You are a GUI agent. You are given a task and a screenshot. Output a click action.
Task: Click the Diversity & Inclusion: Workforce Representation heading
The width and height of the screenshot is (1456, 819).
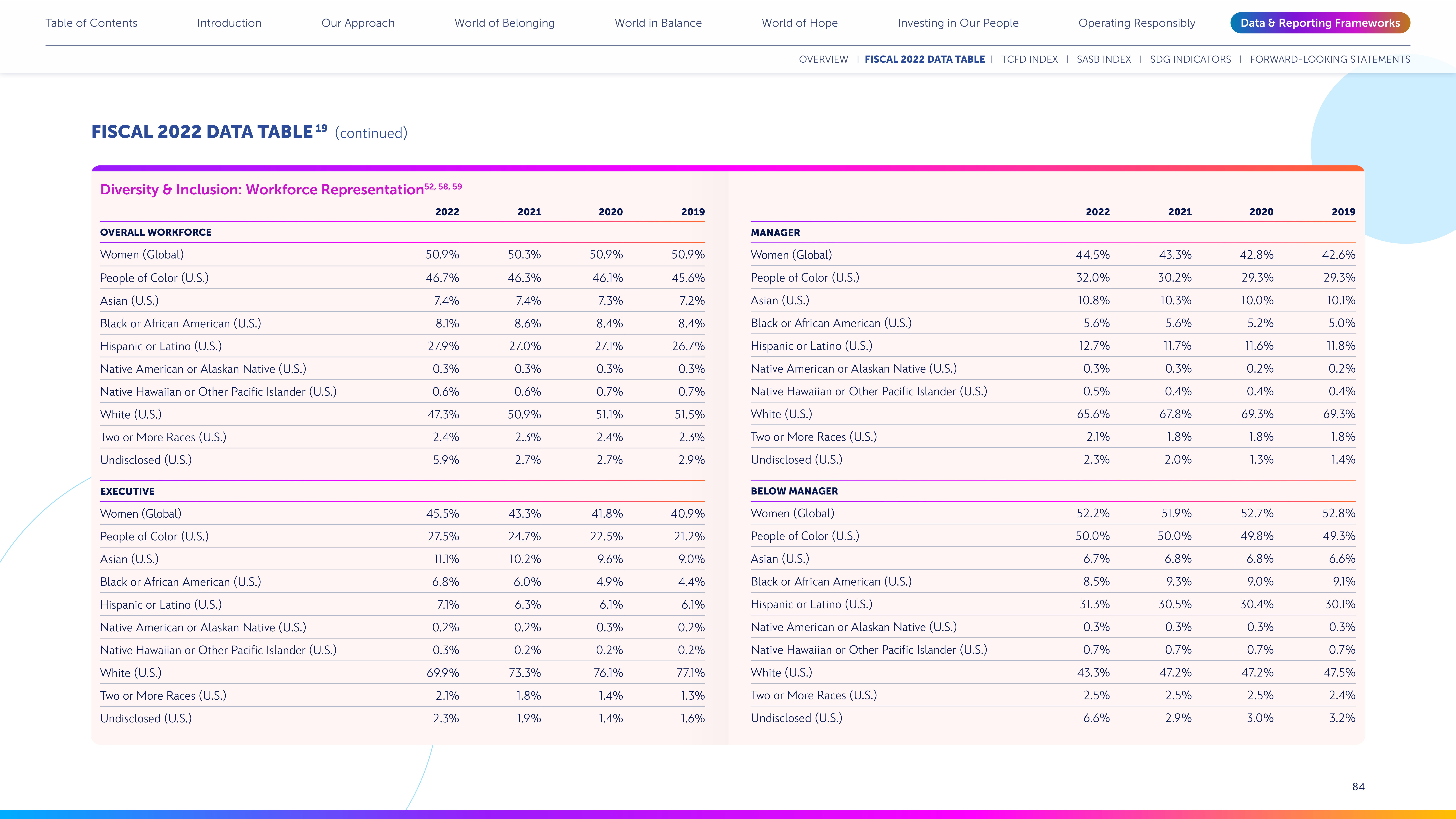coord(262,190)
